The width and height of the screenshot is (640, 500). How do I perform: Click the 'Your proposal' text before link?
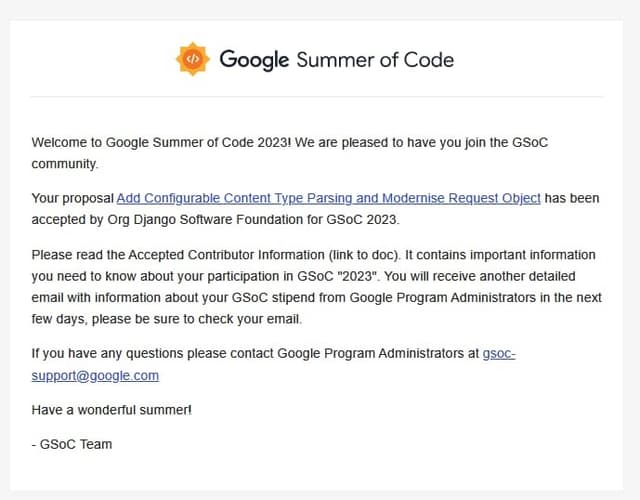73,198
